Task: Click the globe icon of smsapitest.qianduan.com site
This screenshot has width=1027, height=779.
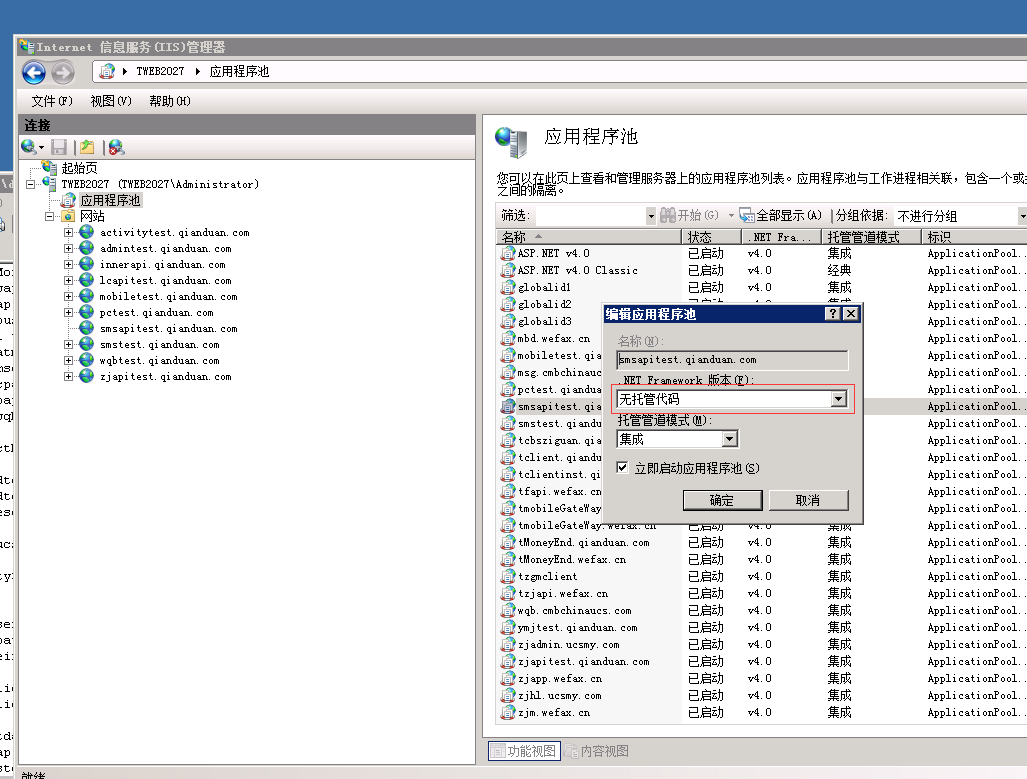Action: [86, 328]
